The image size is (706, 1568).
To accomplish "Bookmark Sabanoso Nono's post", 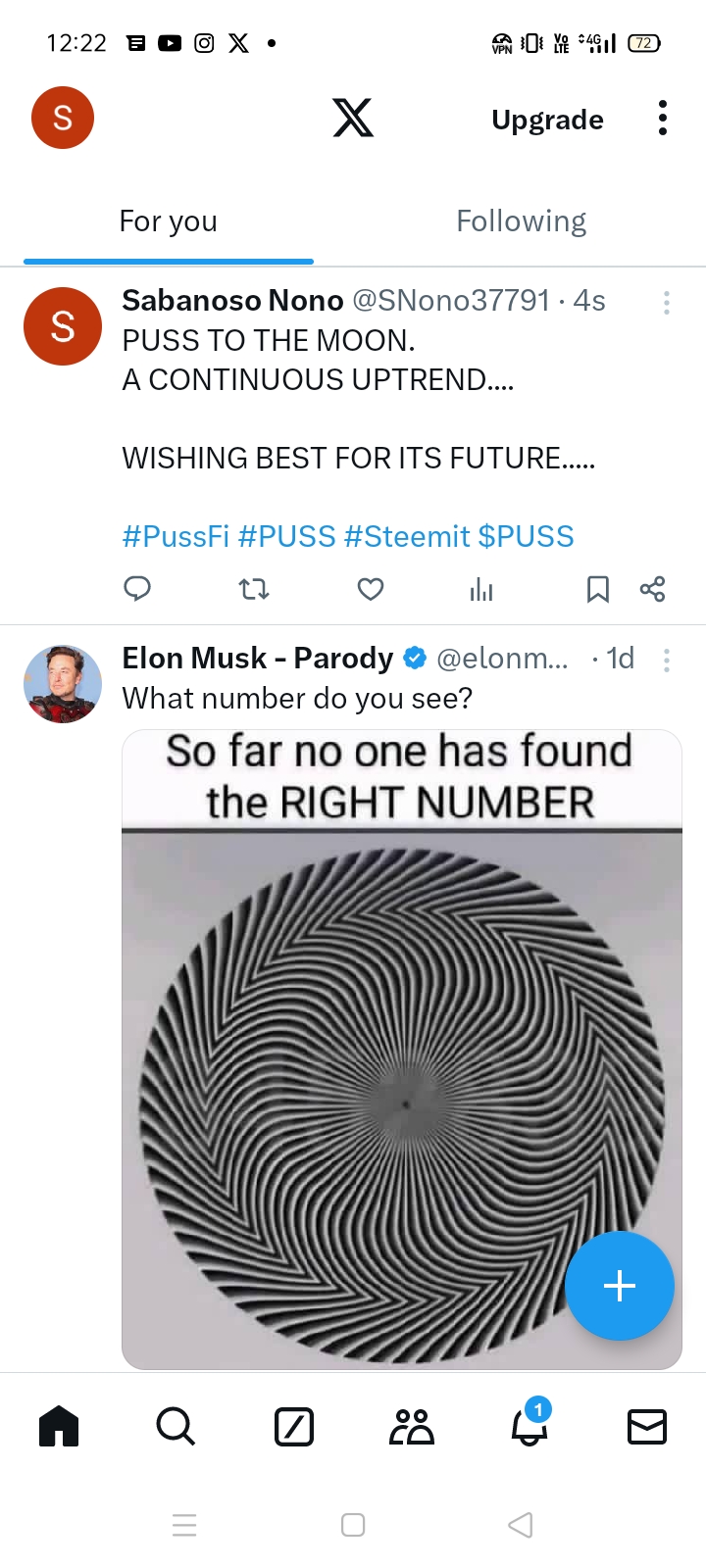I will click(597, 589).
